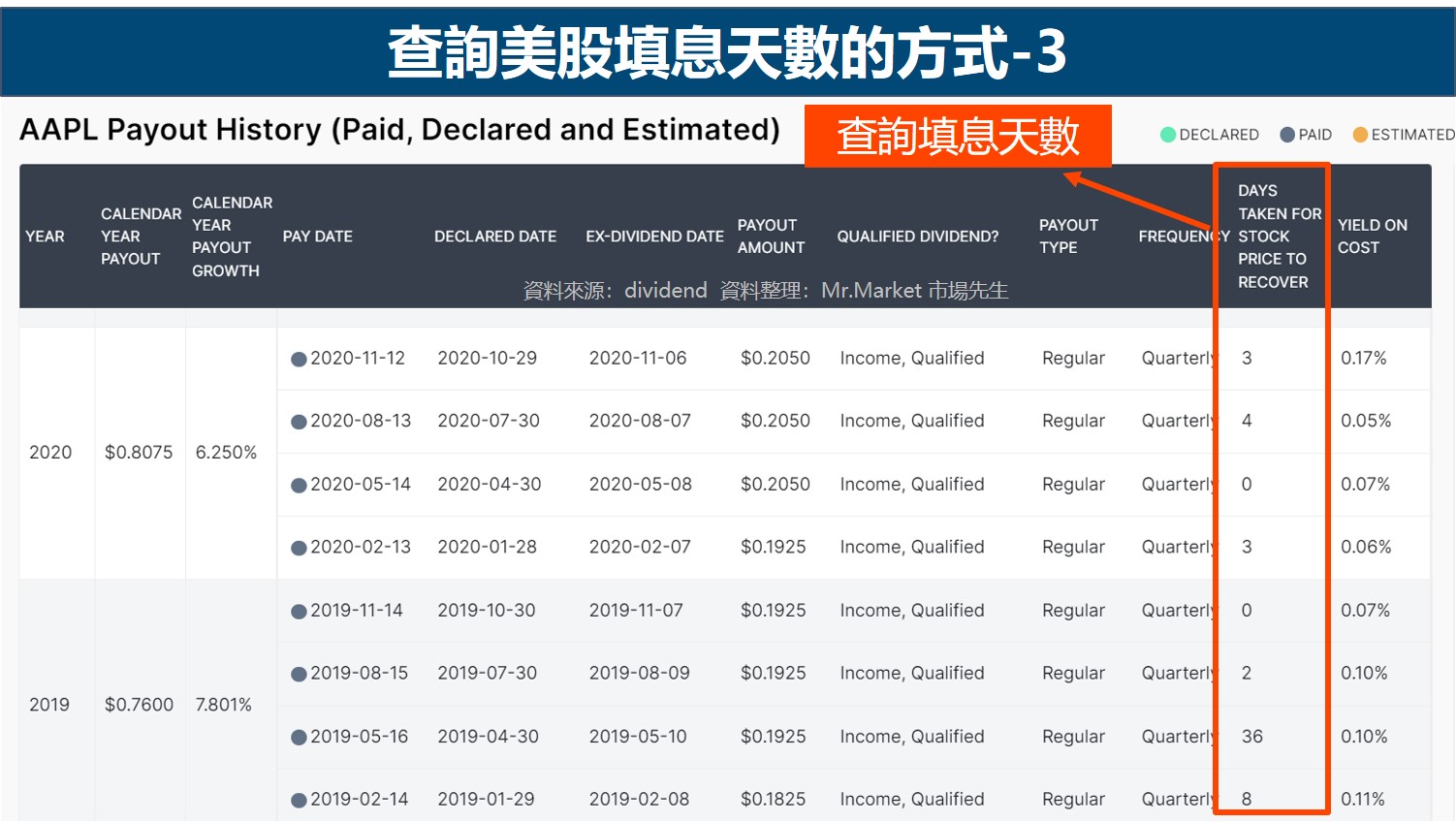The image size is (1456, 822).
Task: Click ex-dividend date 2019-02-08
Action: 639,800
